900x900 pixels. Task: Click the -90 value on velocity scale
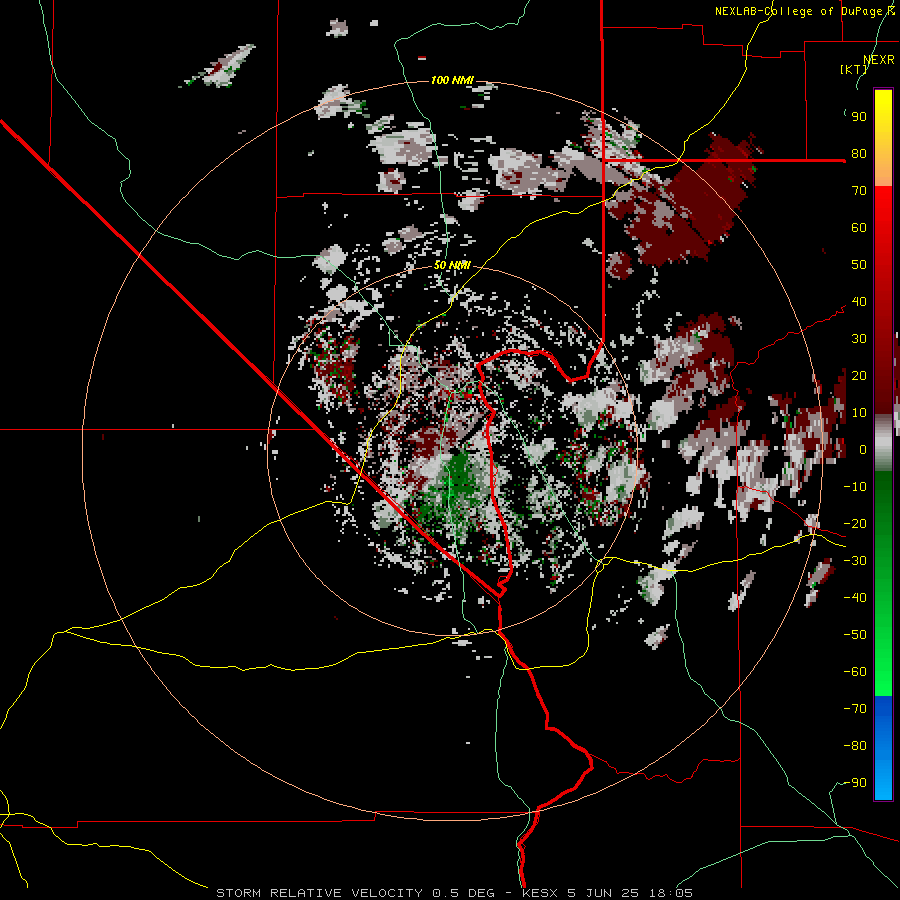(x=855, y=783)
